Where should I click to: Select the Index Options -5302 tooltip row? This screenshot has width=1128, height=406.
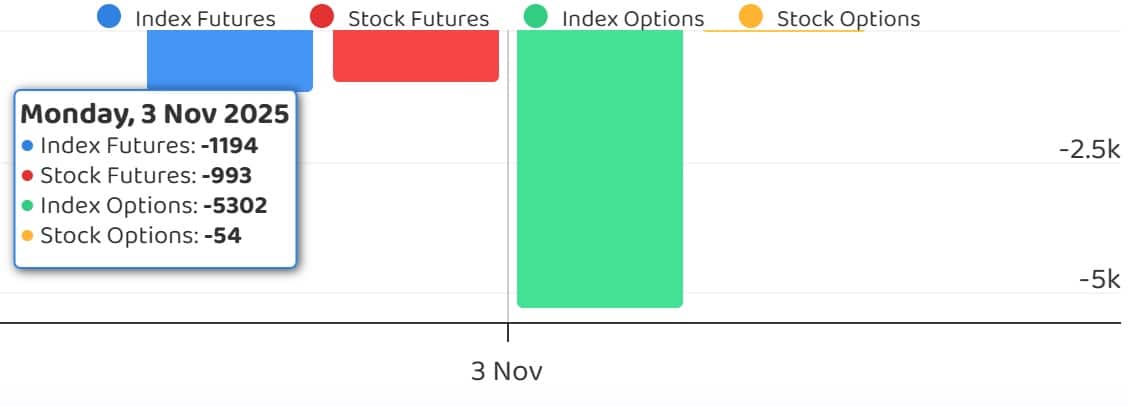[143, 206]
